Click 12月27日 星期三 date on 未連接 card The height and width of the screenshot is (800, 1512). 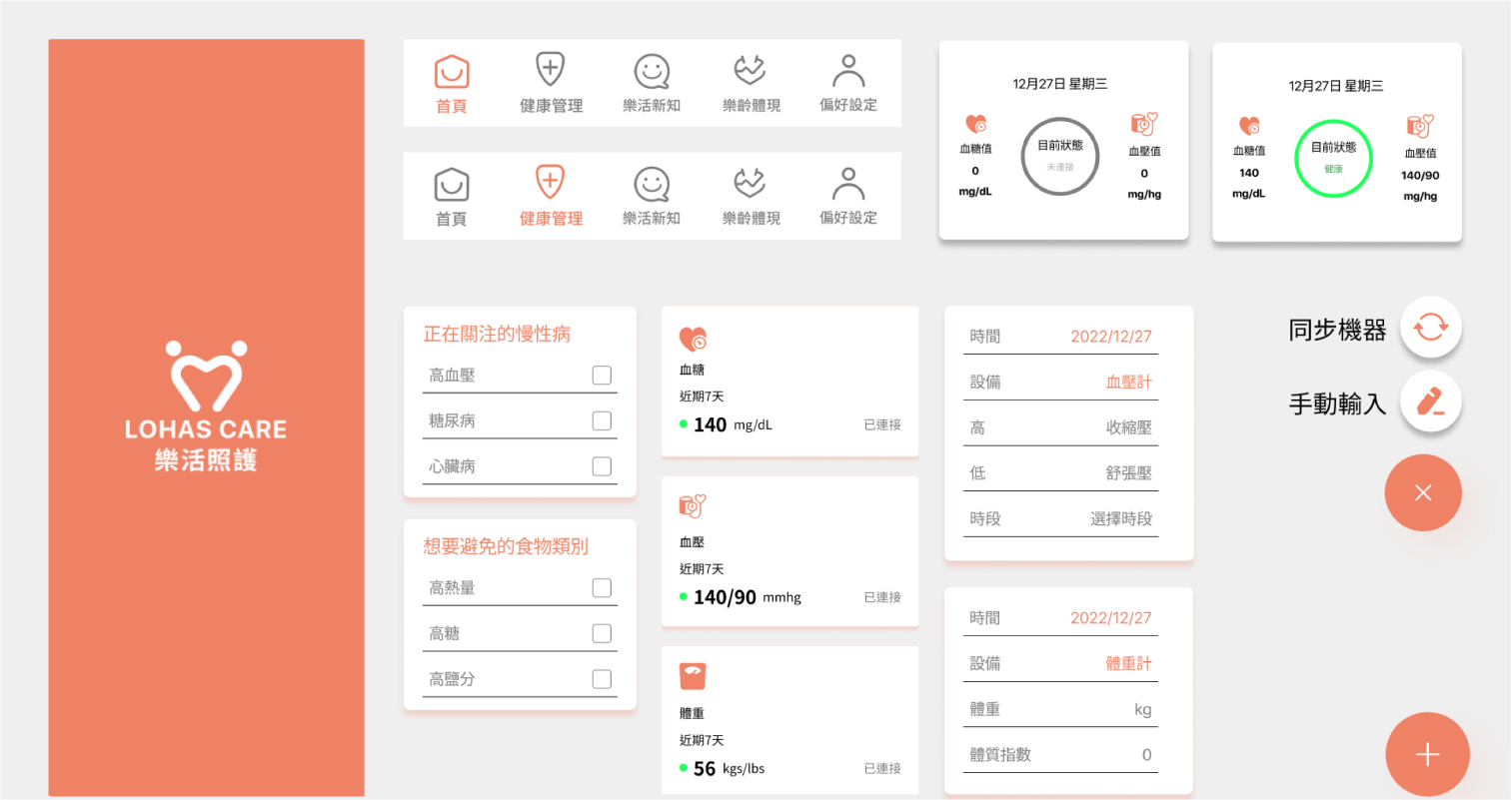pos(1060,84)
